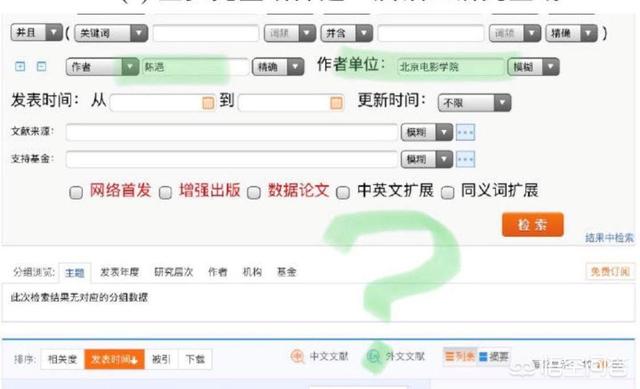Click the orange 检索 search button

(533, 225)
